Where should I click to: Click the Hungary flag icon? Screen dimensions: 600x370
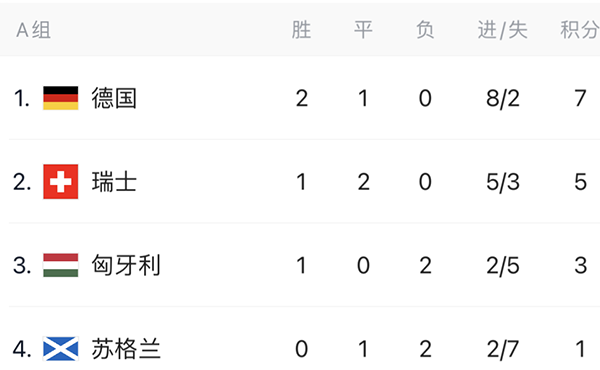pyautogui.click(x=60, y=265)
